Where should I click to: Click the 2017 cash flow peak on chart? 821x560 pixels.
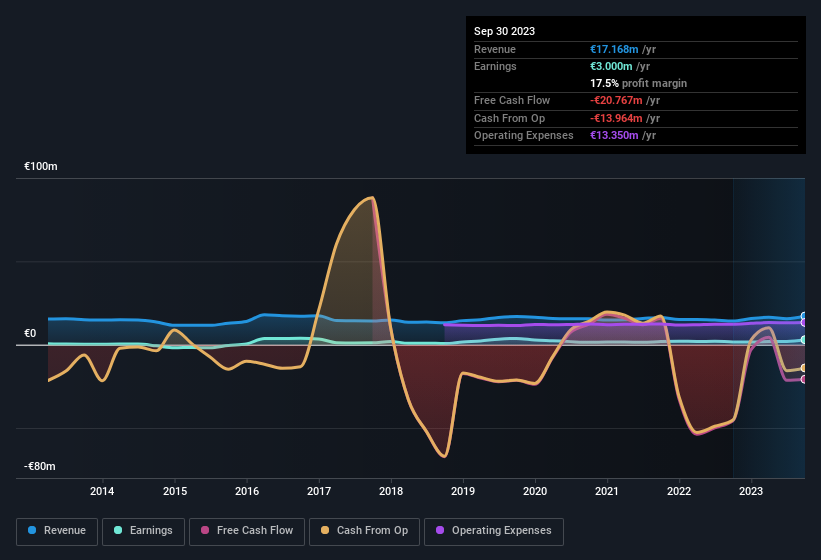coord(371,198)
